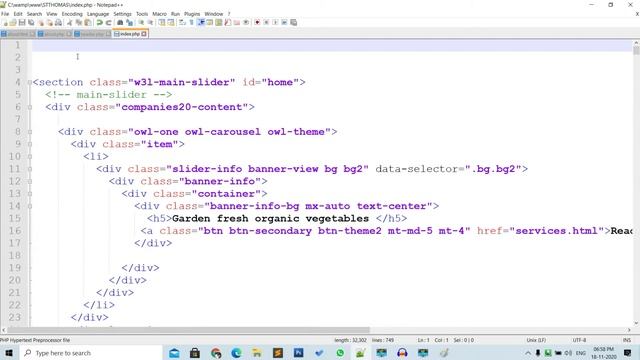Viewport: 640px width, 360px height.
Task: Collapse container div fold on line 13
Action: (30, 194)
